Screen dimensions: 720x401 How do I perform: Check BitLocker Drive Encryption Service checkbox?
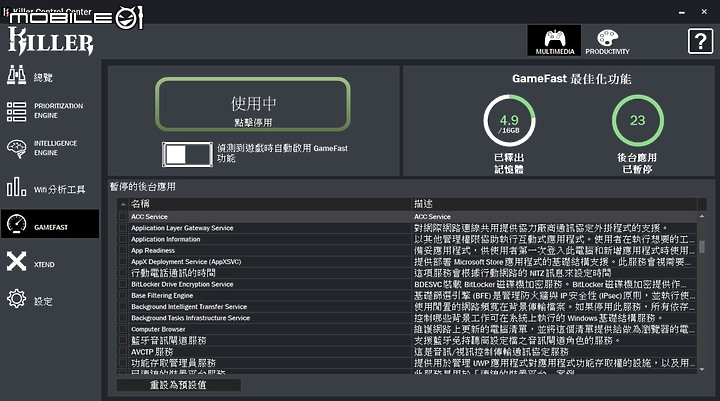123,284
